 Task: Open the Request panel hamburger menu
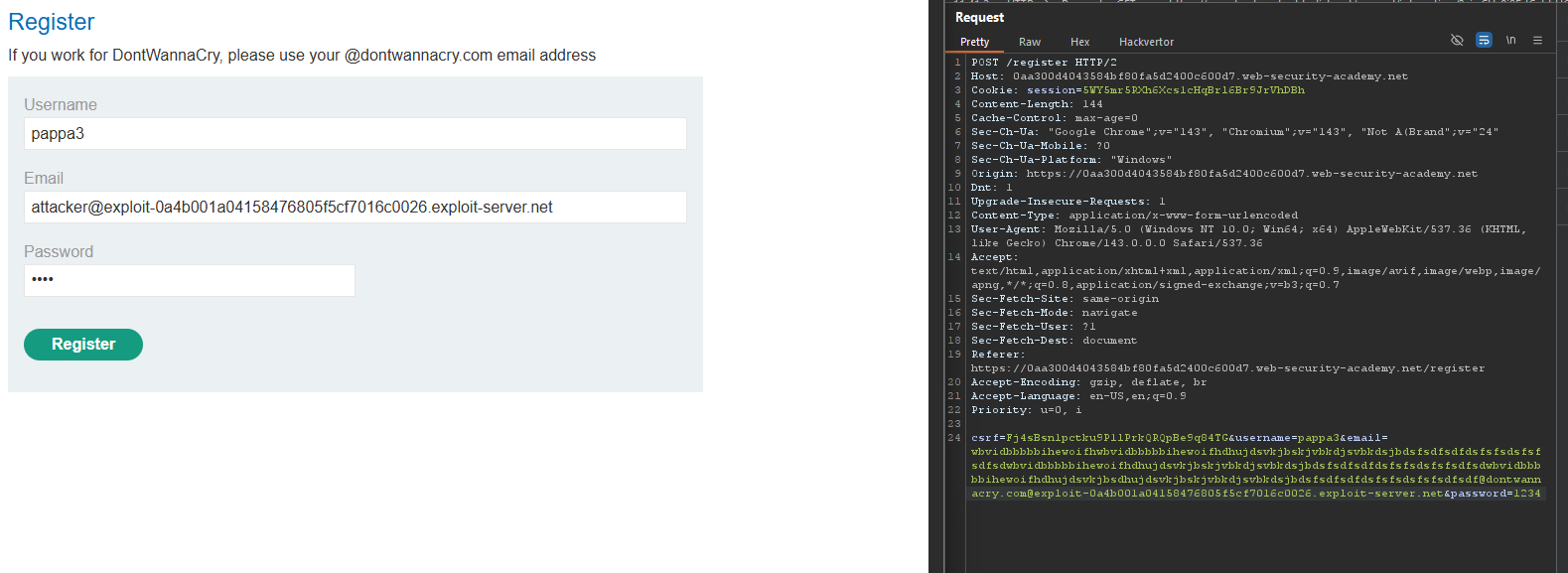coord(1537,41)
